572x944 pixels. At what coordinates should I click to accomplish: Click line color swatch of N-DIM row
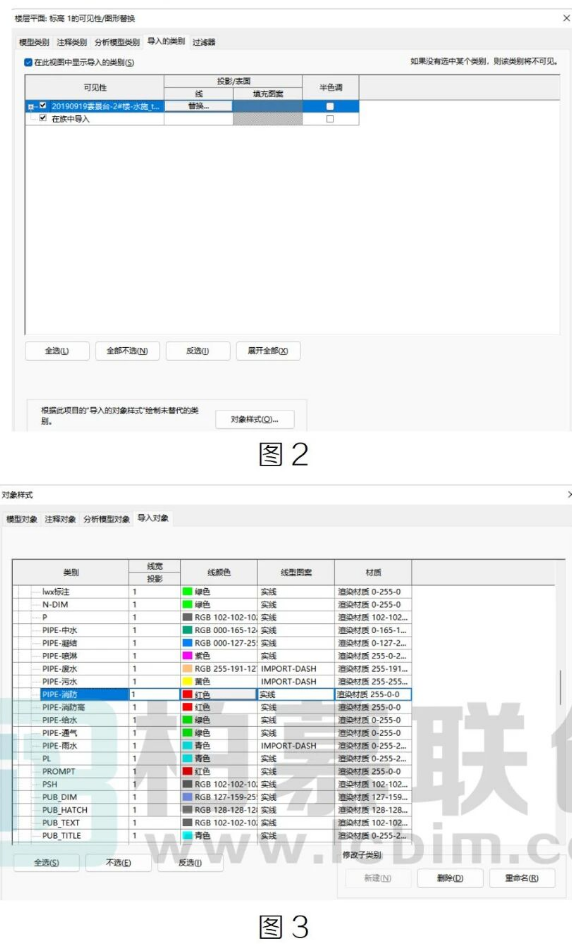[x=187, y=604]
